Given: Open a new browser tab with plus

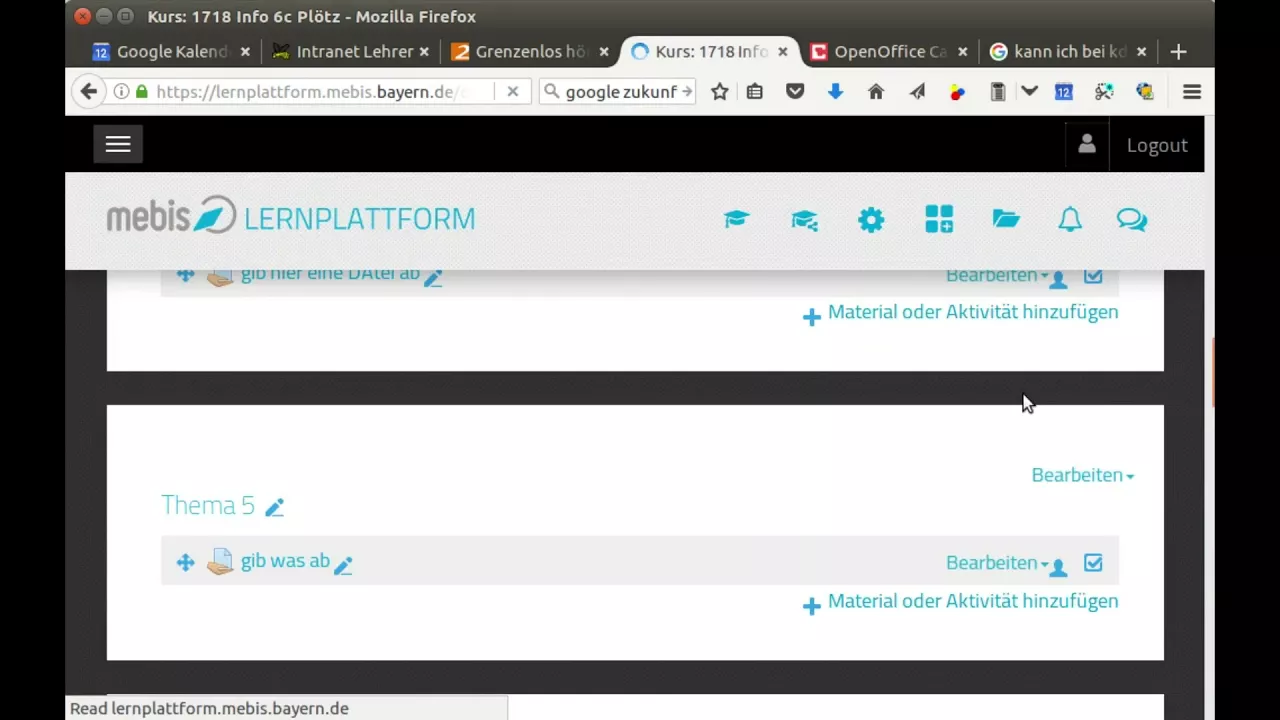Looking at the screenshot, I should [1178, 51].
